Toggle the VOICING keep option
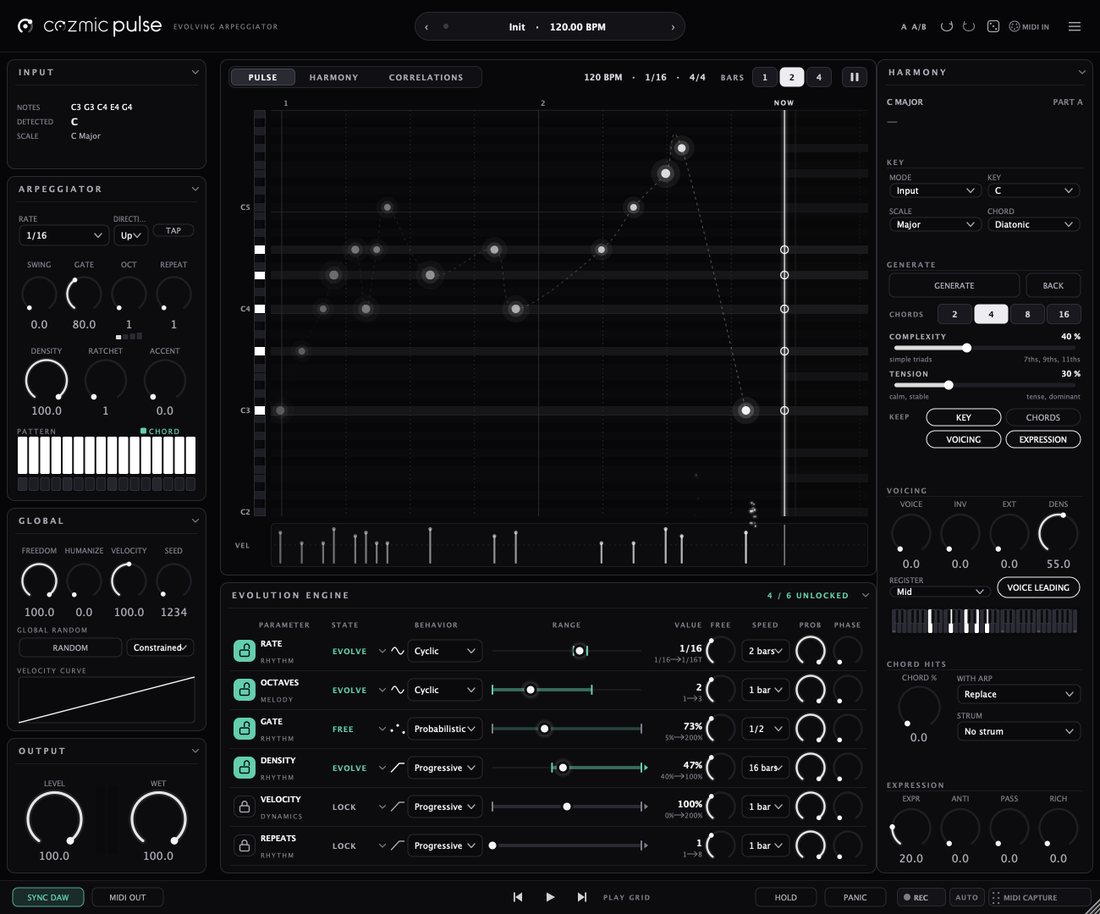 click(x=963, y=439)
